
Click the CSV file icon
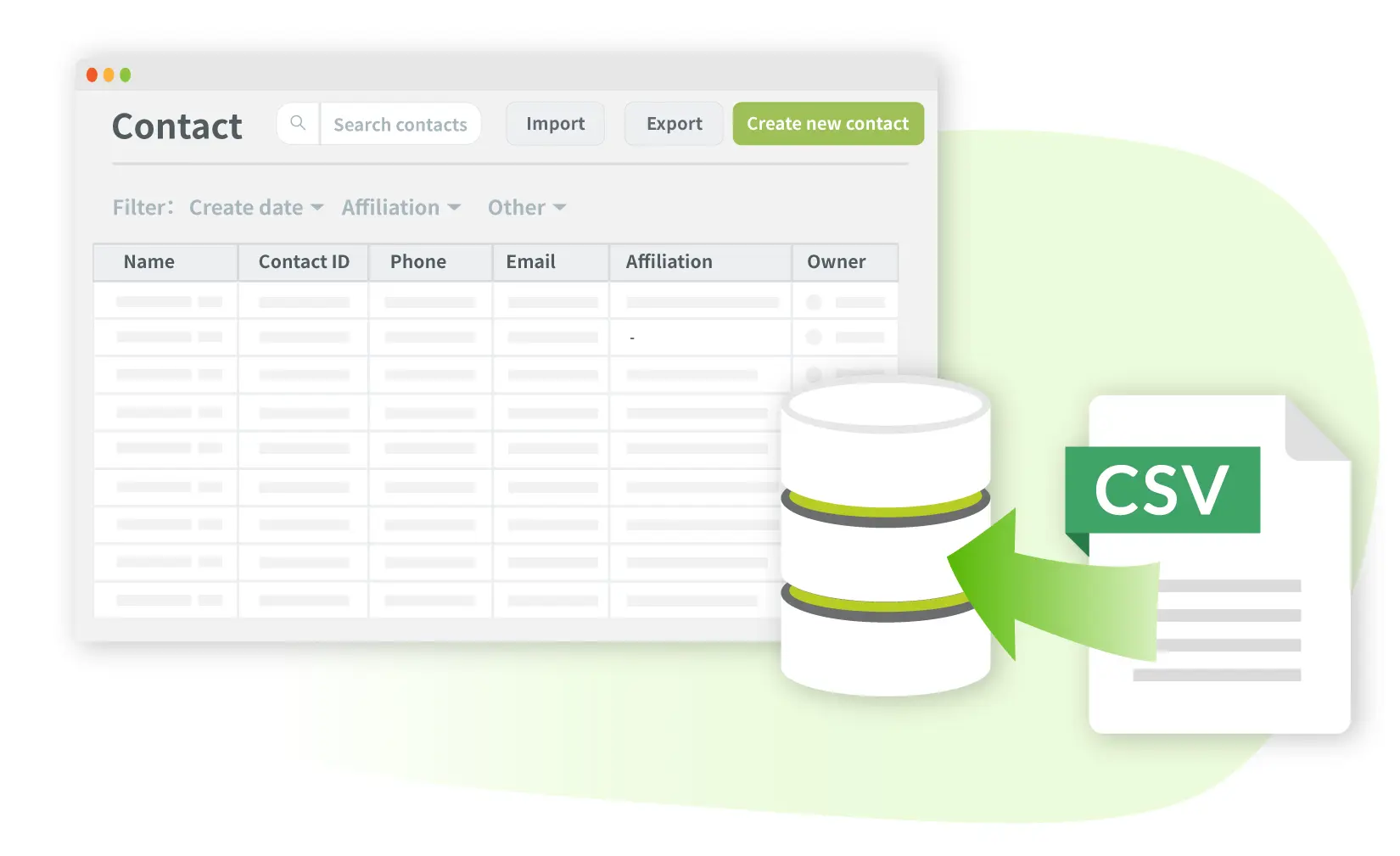[x=1218, y=563]
